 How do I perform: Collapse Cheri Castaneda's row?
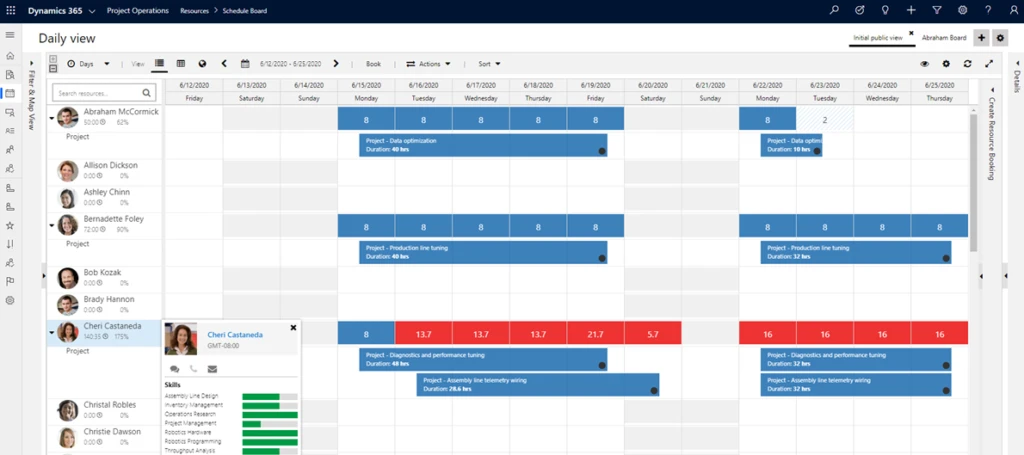[52, 332]
